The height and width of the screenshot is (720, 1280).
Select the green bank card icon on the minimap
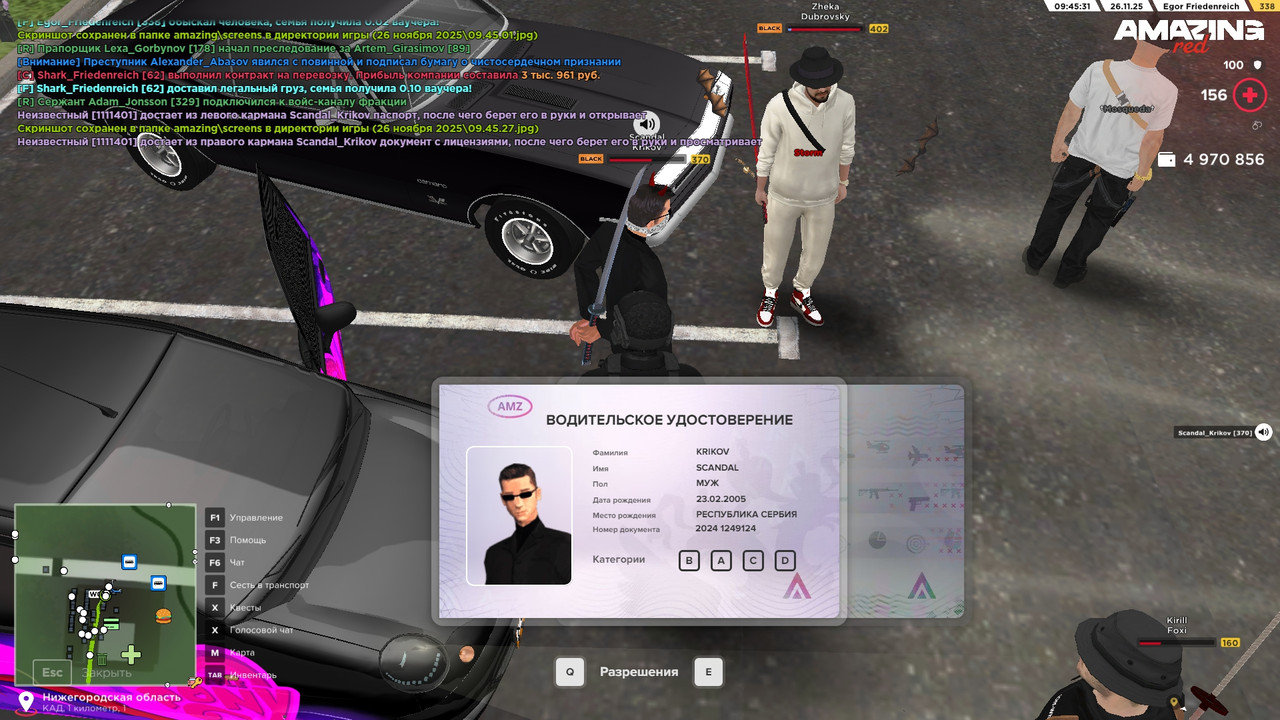[110, 625]
